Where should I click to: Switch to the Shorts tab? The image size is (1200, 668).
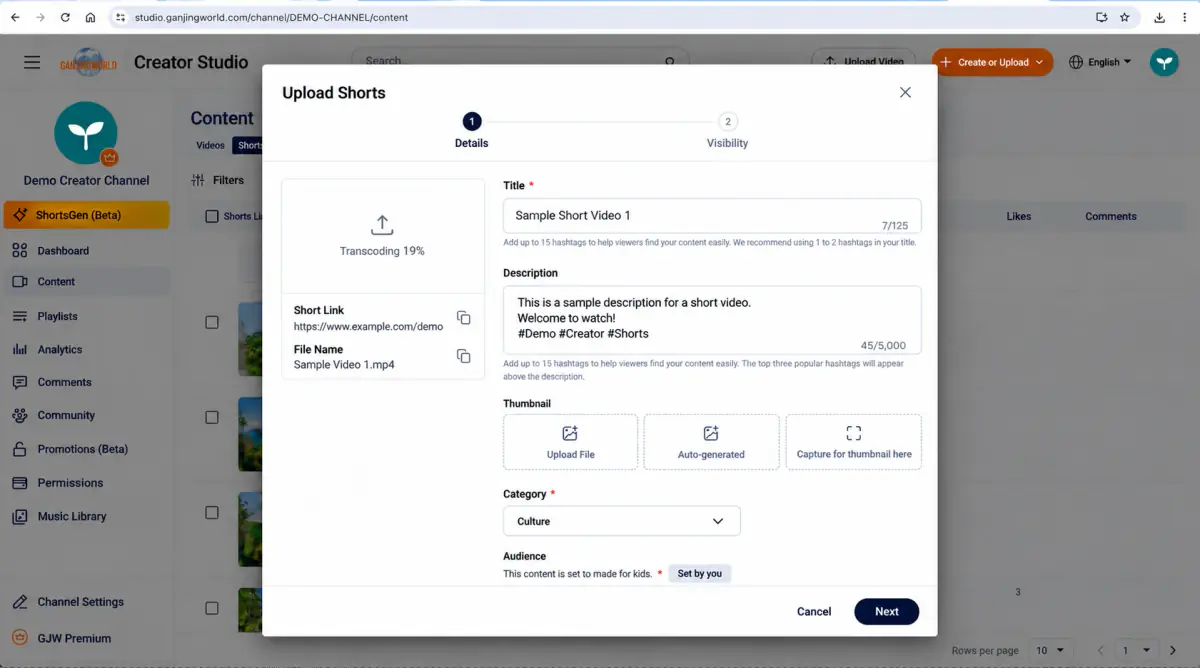tap(249, 145)
